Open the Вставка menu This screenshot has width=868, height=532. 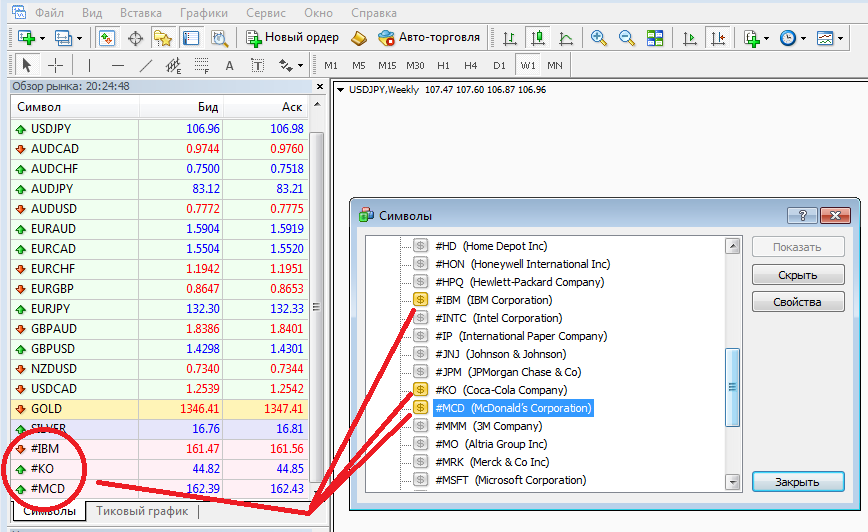click(141, 13)
